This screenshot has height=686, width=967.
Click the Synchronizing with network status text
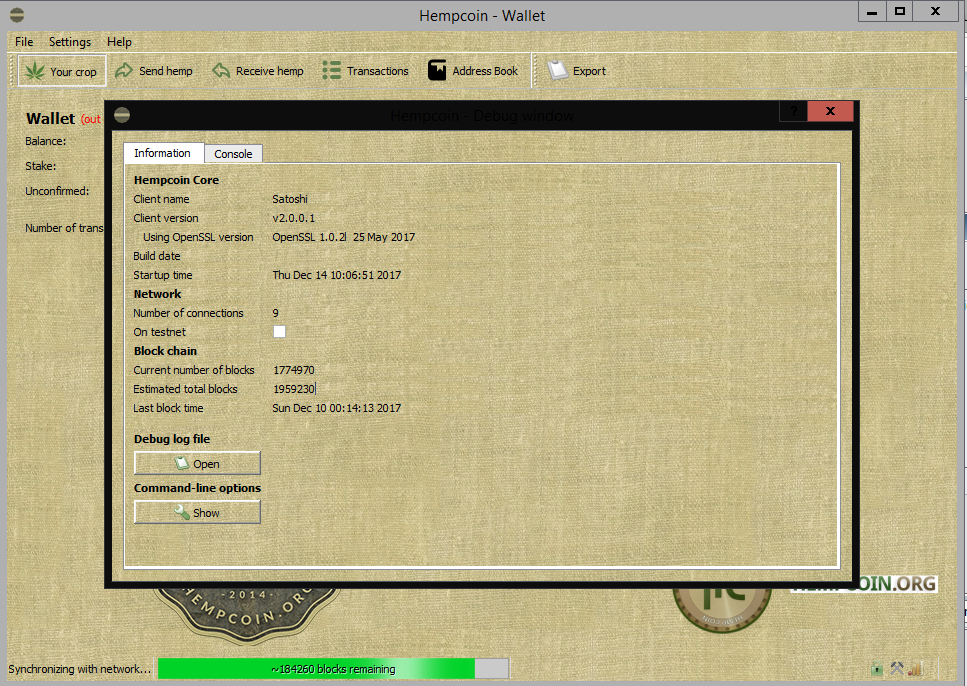coord(80,669)
